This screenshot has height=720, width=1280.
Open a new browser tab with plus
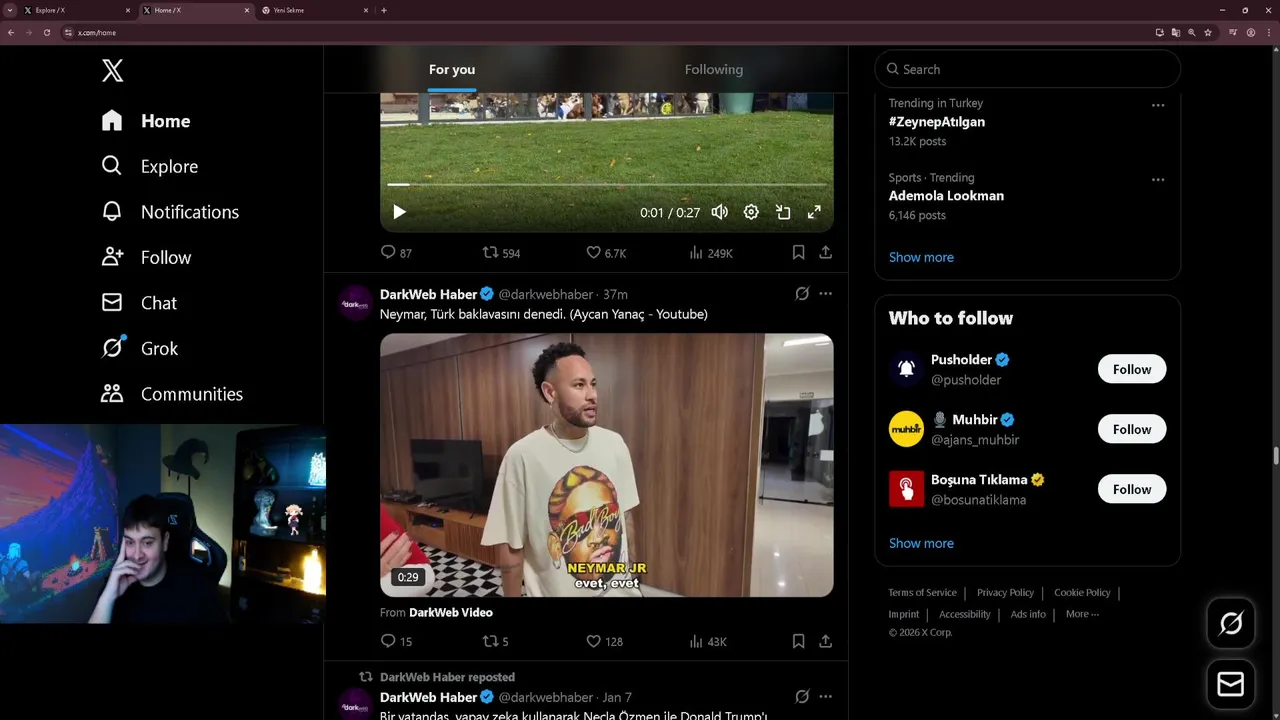coord(384,10)
